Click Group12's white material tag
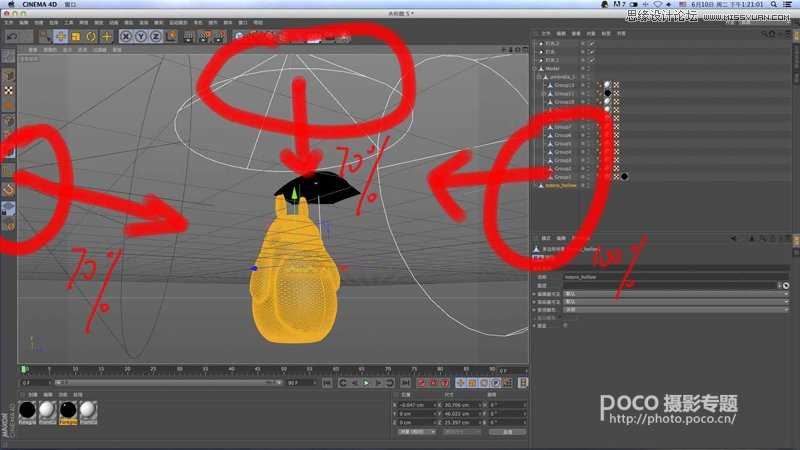Screen dimensions: 800x450 607,85
